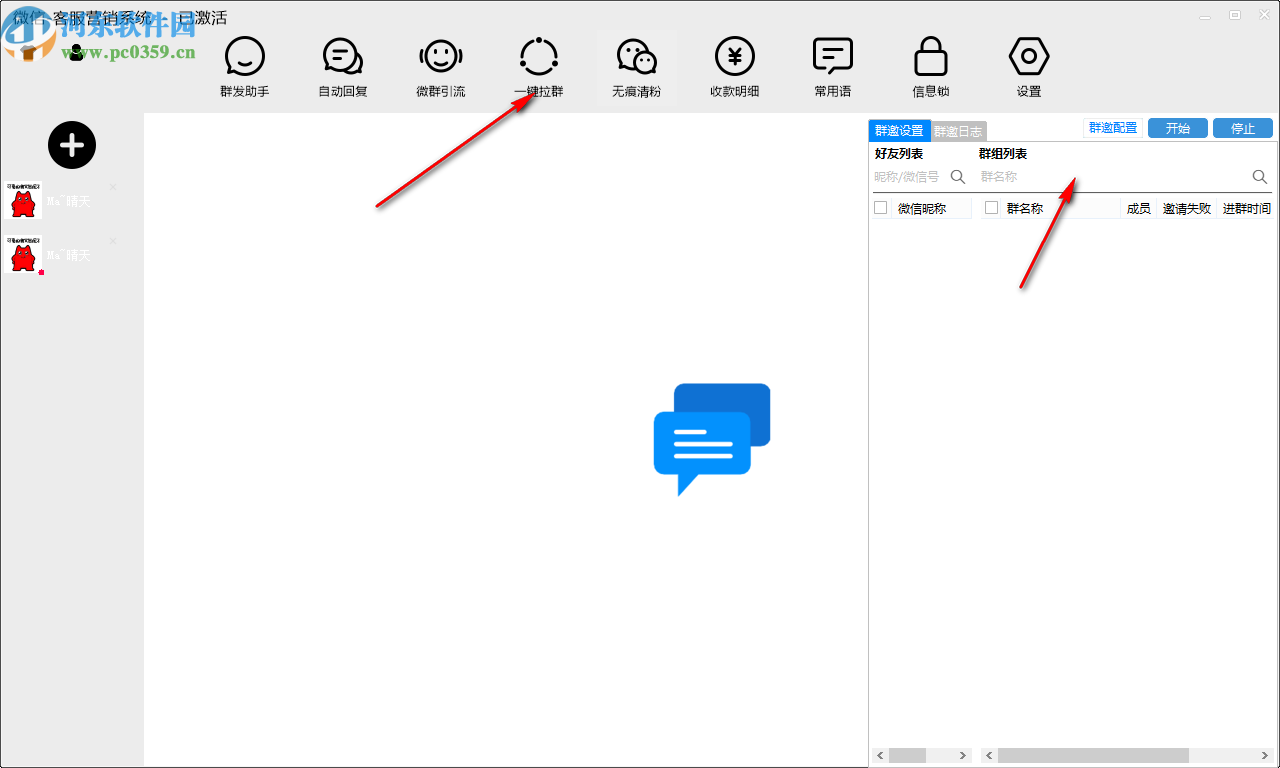Add new account with black plus button
The height and width of the screenshot is (768, 1280).
tap(72, 145)
